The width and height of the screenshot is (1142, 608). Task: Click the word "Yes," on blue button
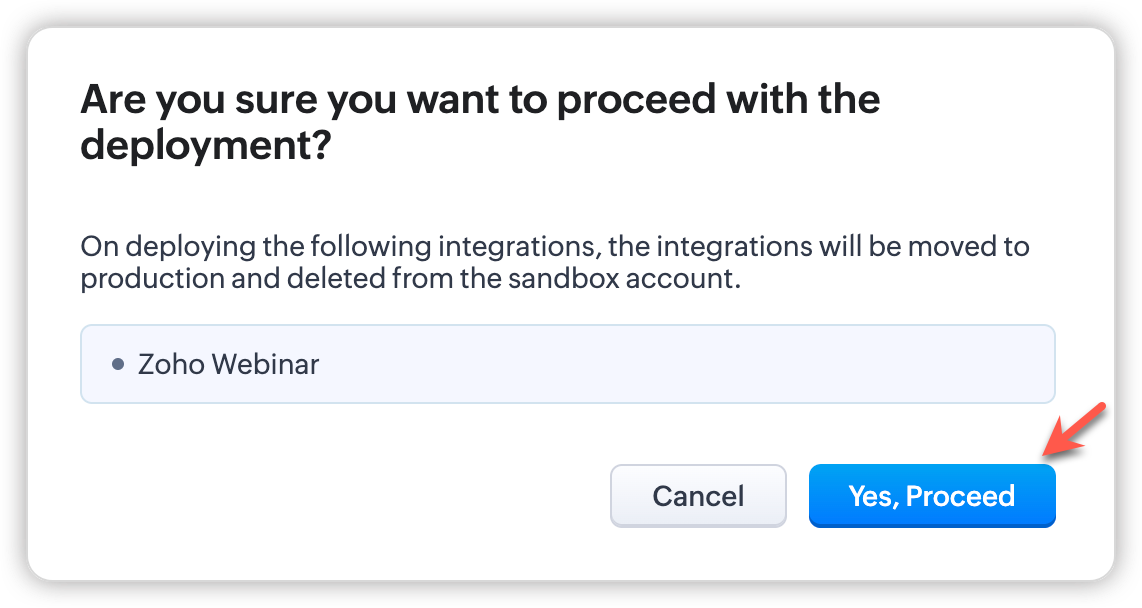pos(872,496)
